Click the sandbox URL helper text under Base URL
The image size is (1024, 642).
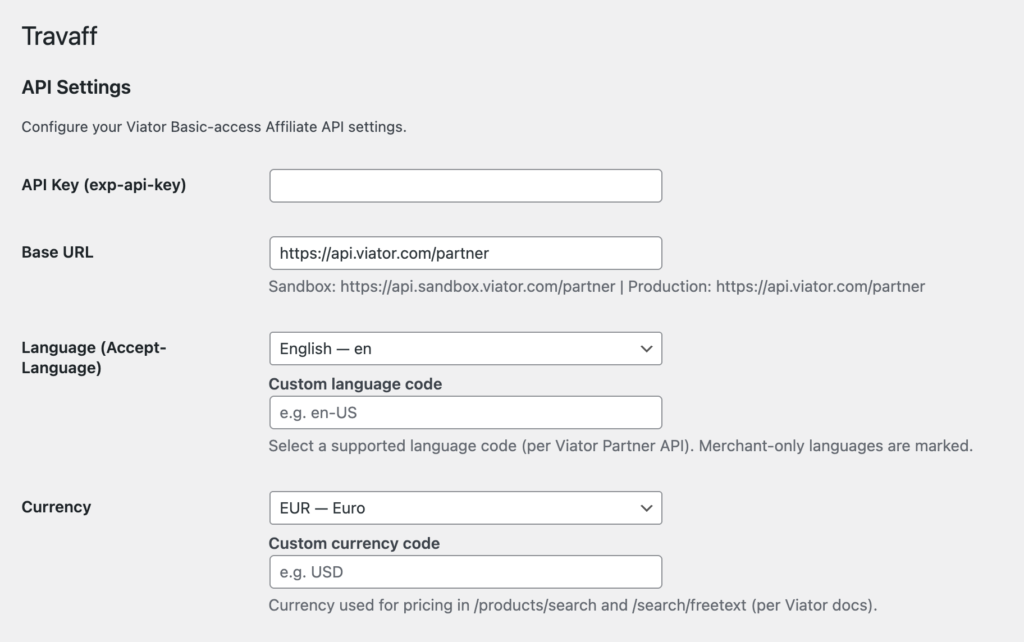click(x=597, y=285)
